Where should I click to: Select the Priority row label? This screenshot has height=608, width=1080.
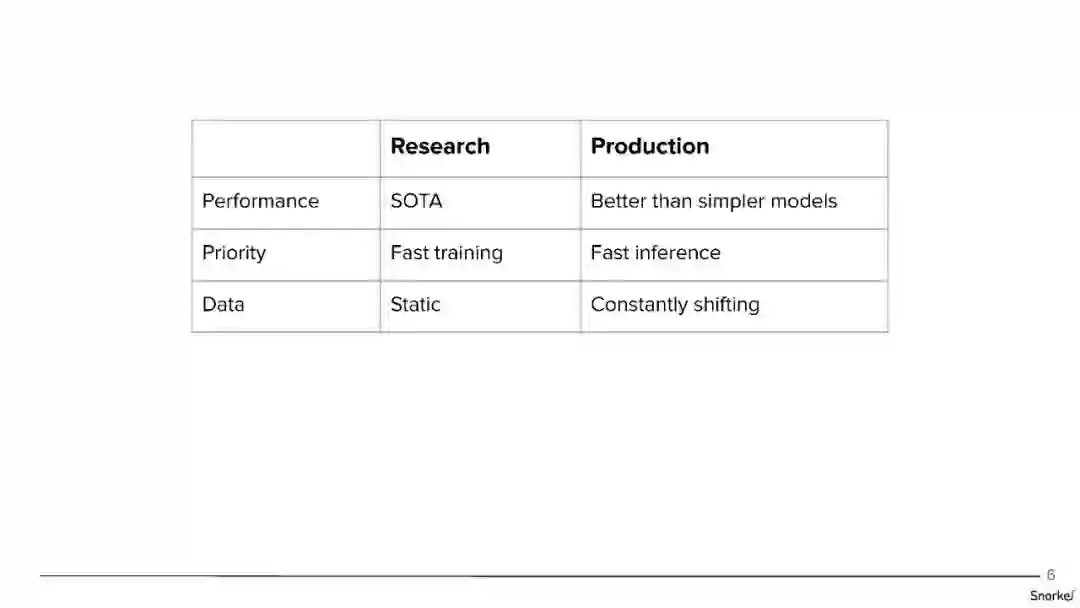pos(234,253)
